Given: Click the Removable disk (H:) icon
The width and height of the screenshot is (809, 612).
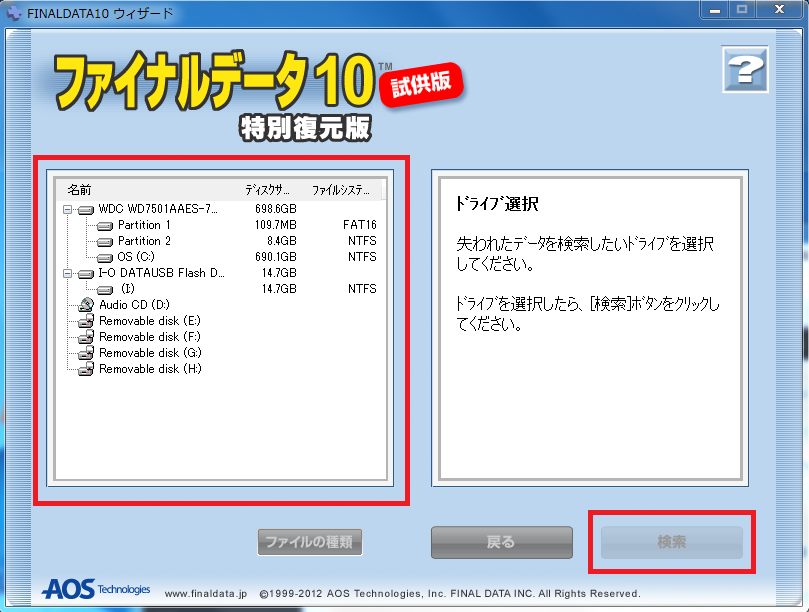Looking at the screenshot, I should 86,369.
